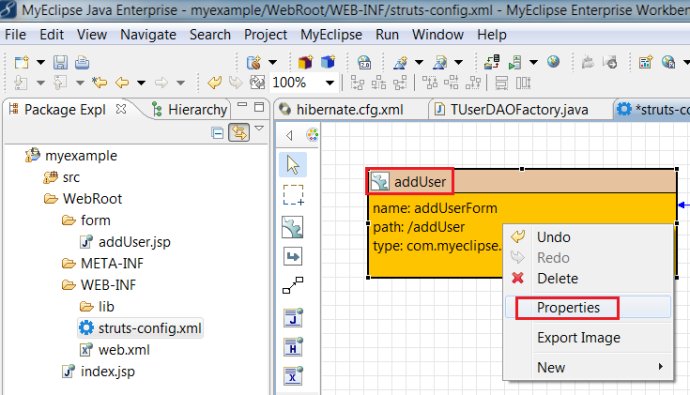The height and width of the screenshot is (395, 690).
Task: Click the purple box package toolbar icon
Action: click(305, 62)
